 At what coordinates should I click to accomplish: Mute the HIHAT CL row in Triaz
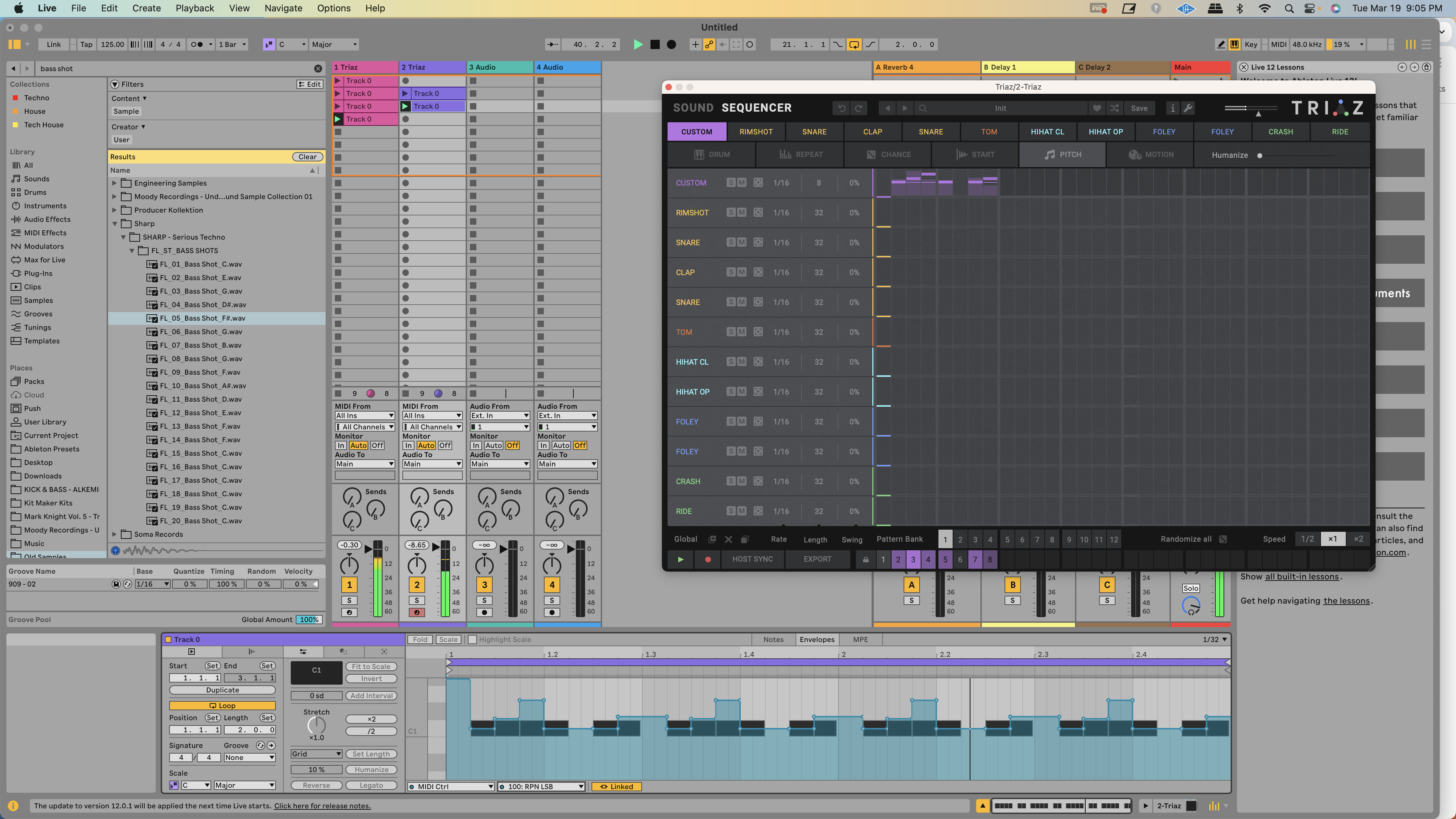click(x=741, y=362)
